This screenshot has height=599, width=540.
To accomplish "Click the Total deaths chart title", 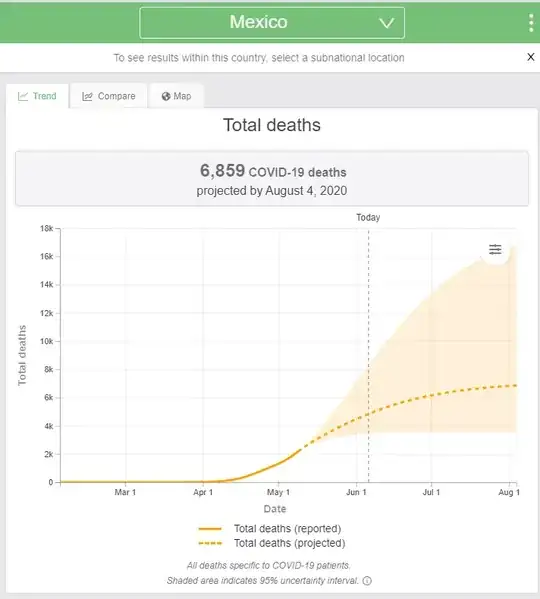I will tap(272, 125).
